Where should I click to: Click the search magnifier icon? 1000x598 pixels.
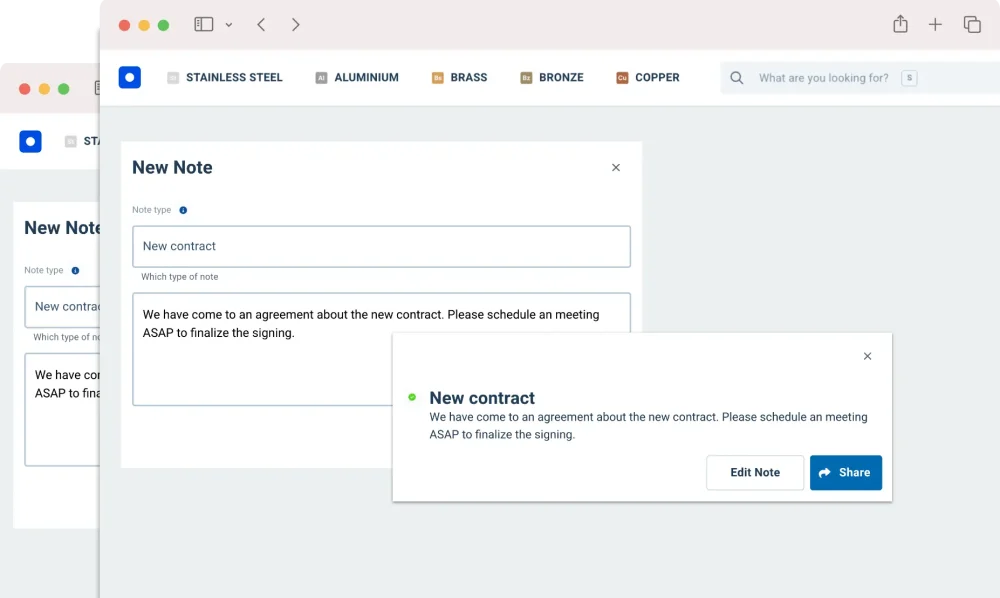pos(737,78)
